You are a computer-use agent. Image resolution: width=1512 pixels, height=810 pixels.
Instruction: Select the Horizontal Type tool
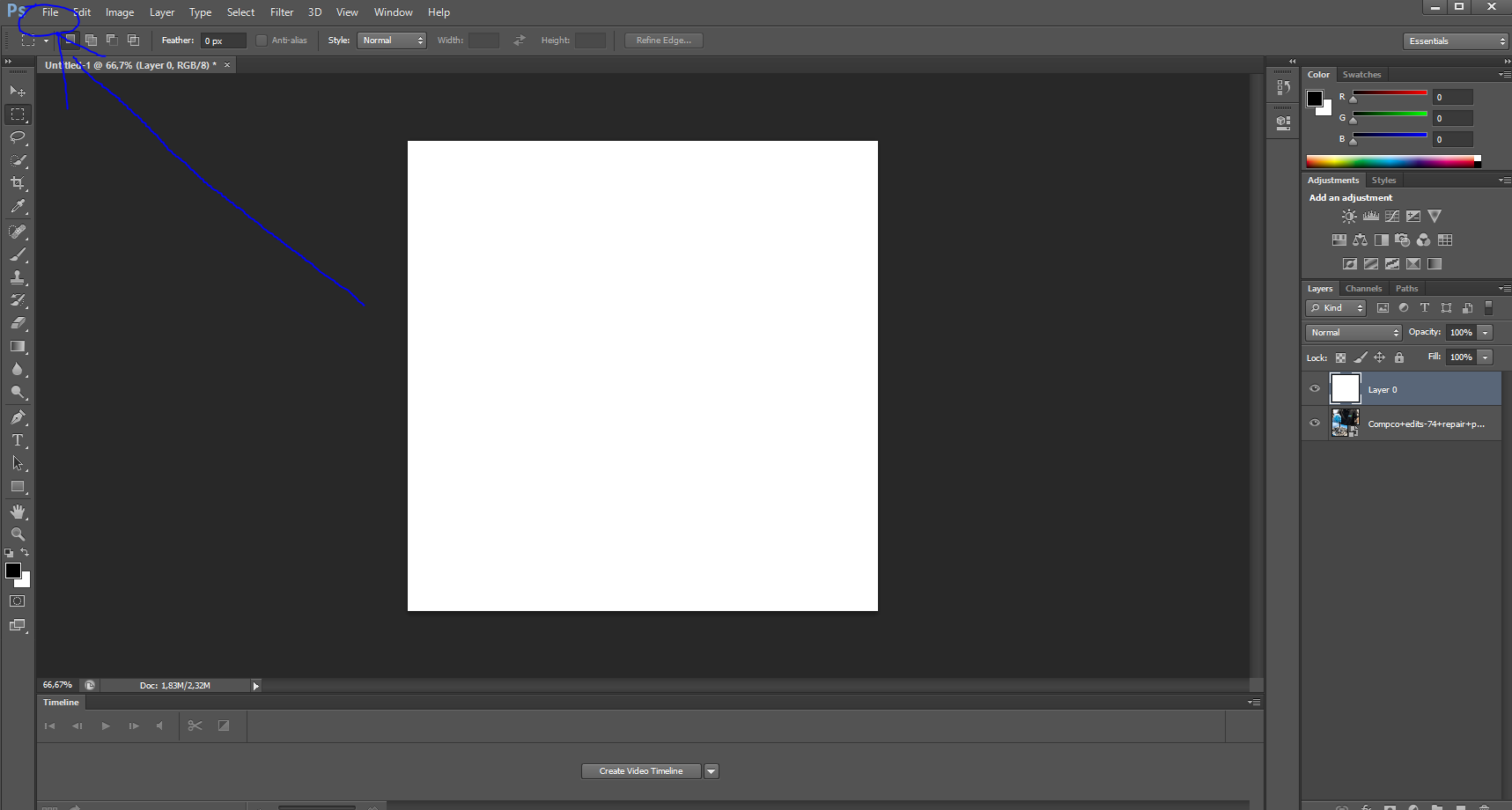18,440
